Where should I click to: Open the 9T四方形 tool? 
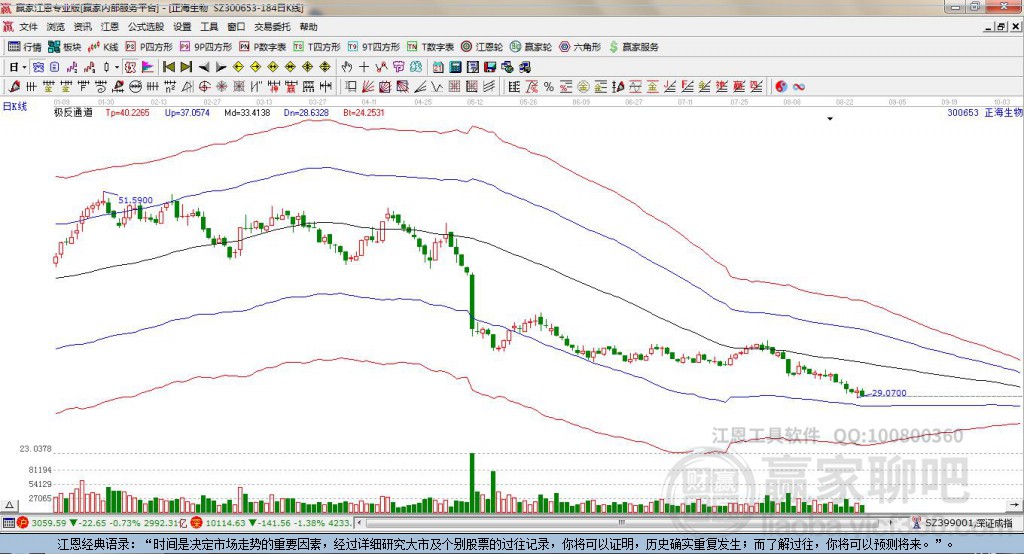pos(374,47)
